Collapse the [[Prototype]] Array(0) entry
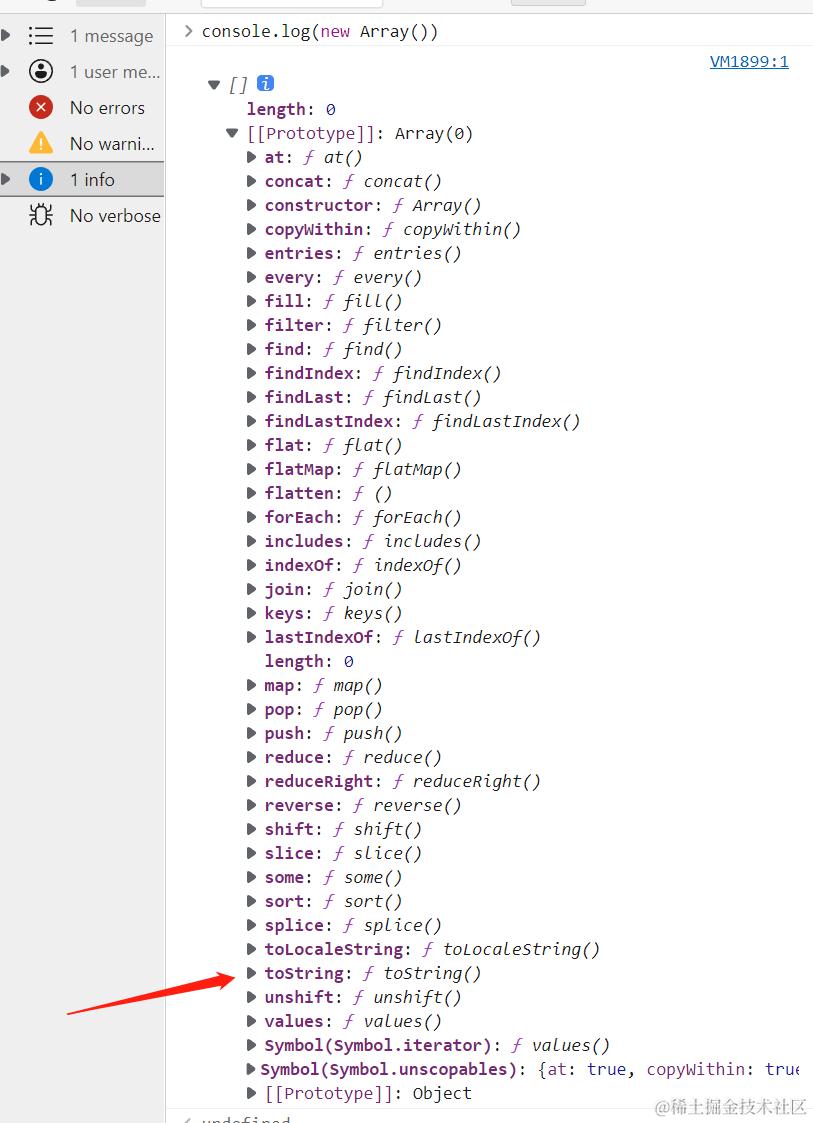 pos(232,132)
